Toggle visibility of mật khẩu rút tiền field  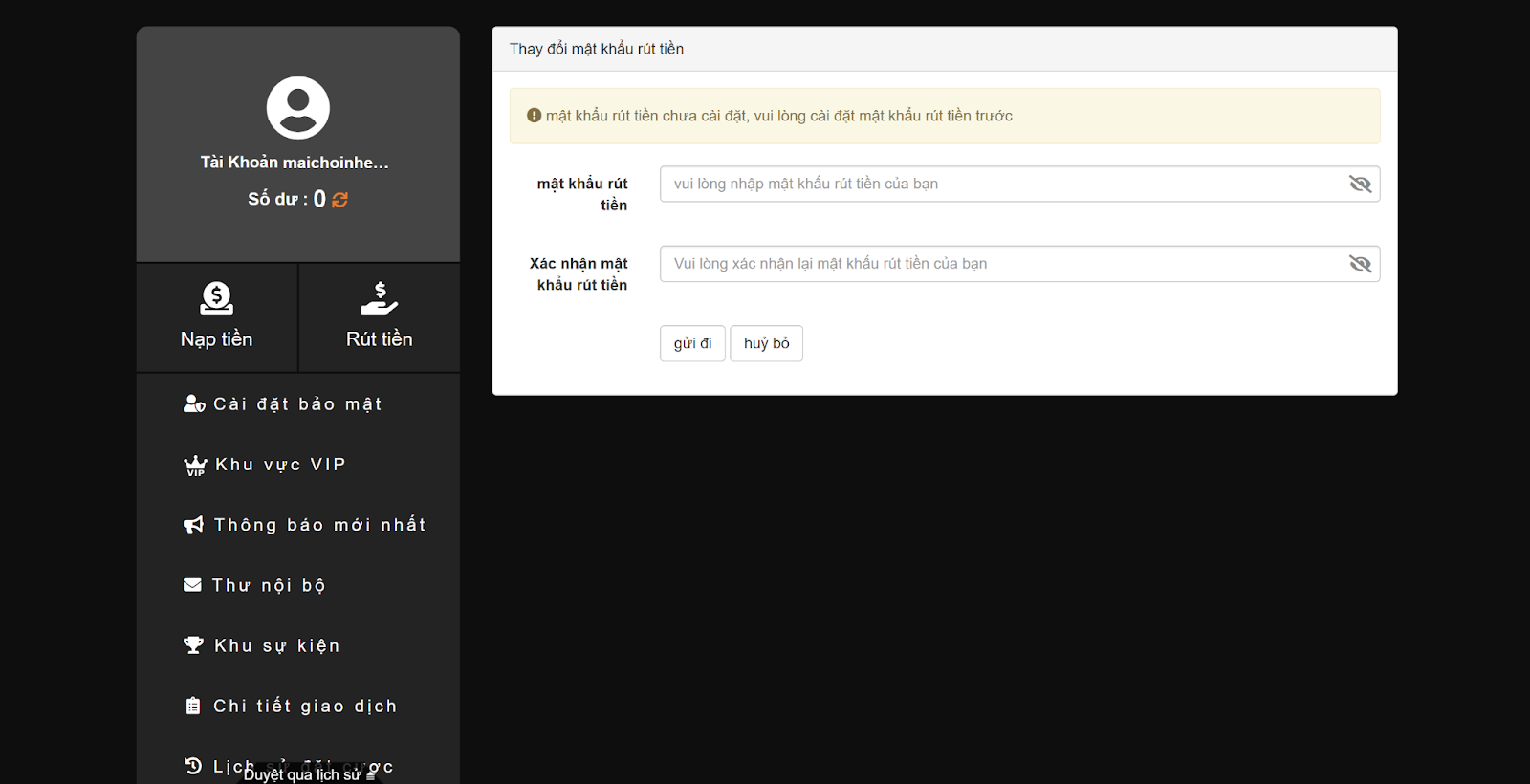pyautogui.click(x=1360, y=184)
